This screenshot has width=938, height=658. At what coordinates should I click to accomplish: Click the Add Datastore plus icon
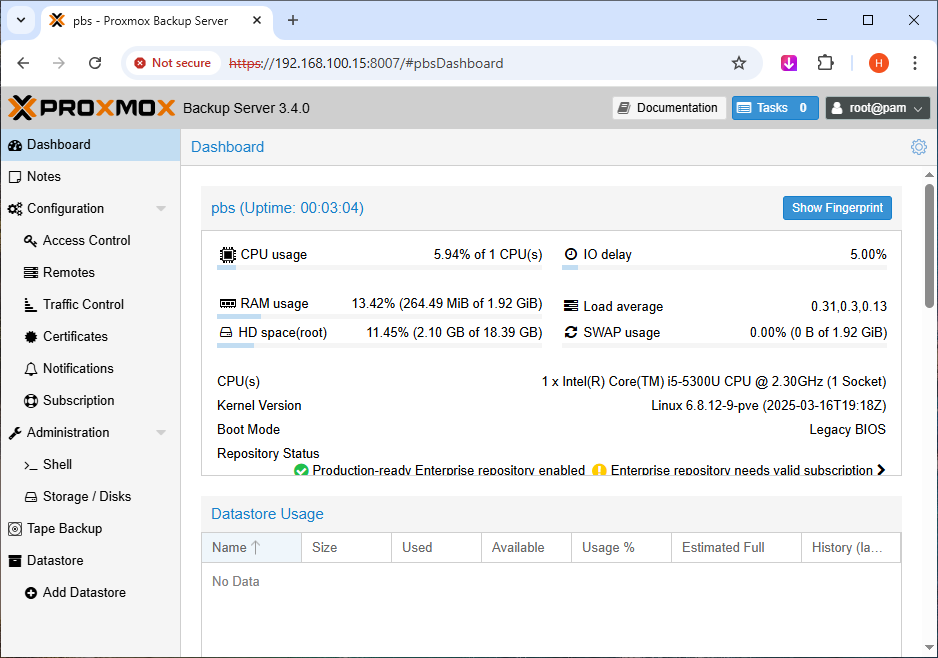[x=31, y=593]
